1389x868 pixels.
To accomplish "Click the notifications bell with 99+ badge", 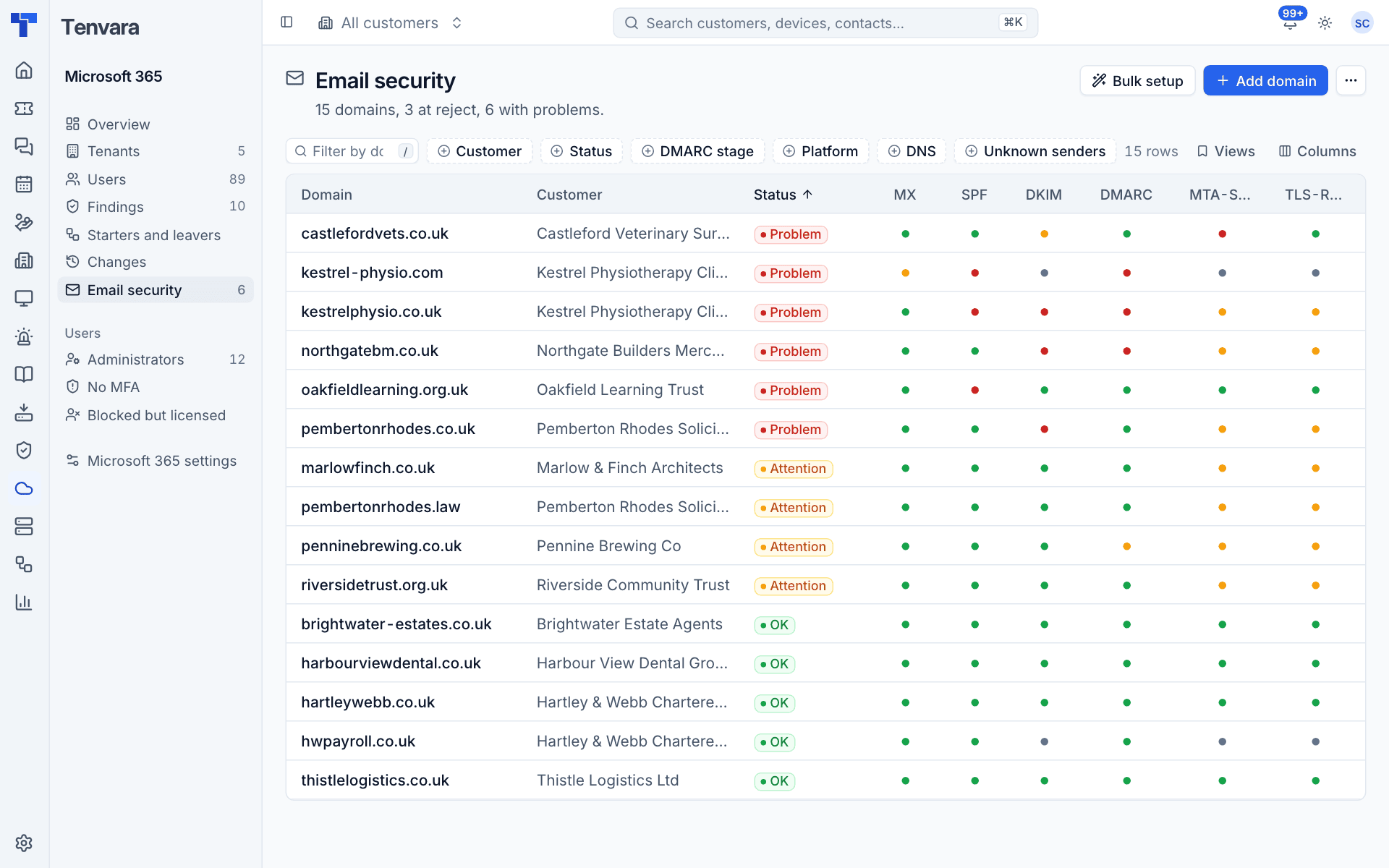I will [1290, 22].
